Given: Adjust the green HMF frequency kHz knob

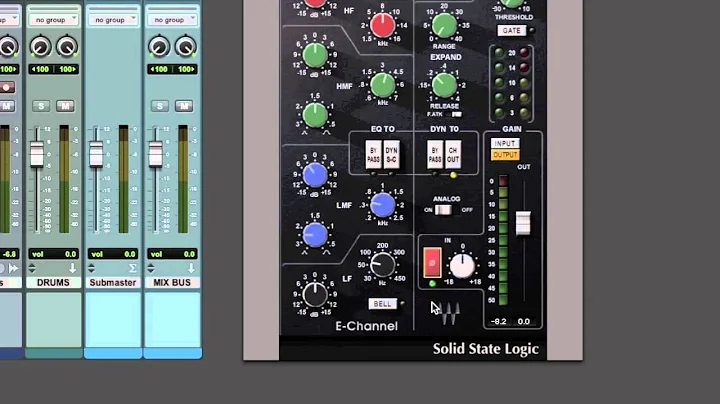Looking at the screenshot, I should tap(382, 85).
